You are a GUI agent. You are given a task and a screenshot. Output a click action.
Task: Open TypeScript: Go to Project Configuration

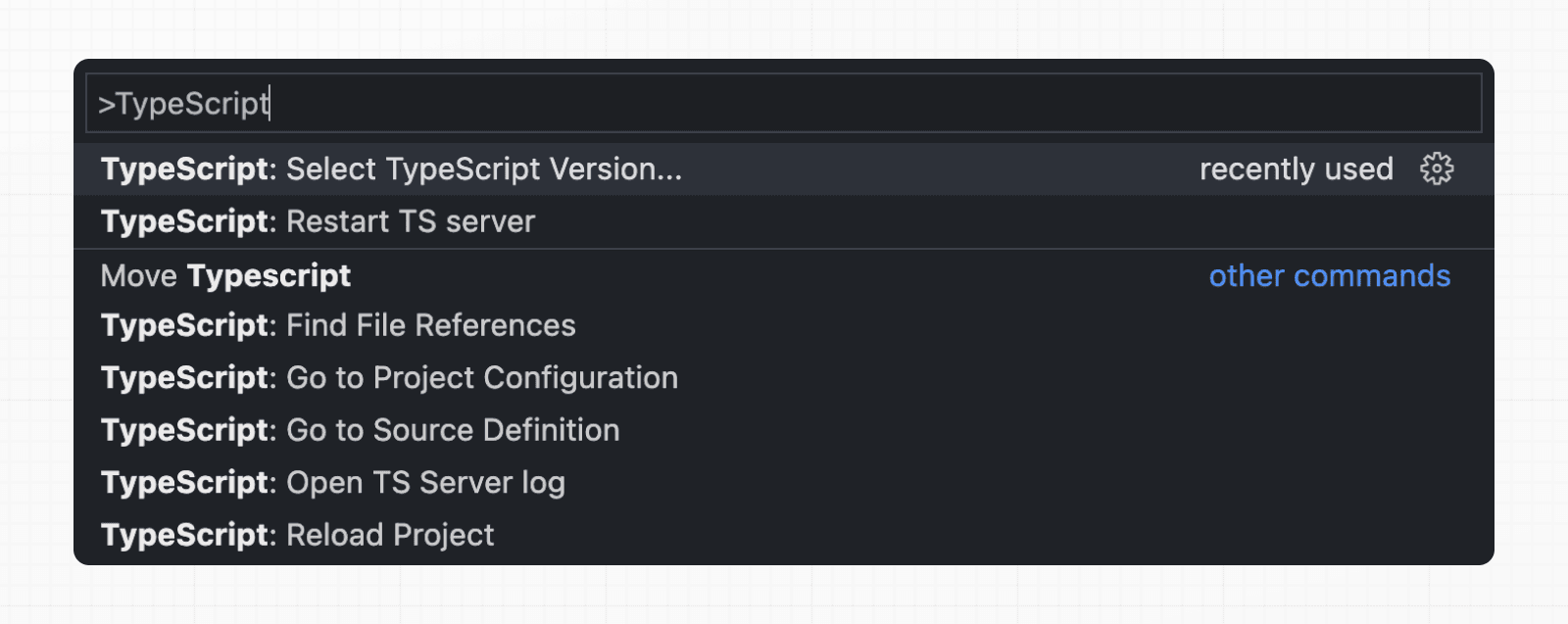coord(389,377)
